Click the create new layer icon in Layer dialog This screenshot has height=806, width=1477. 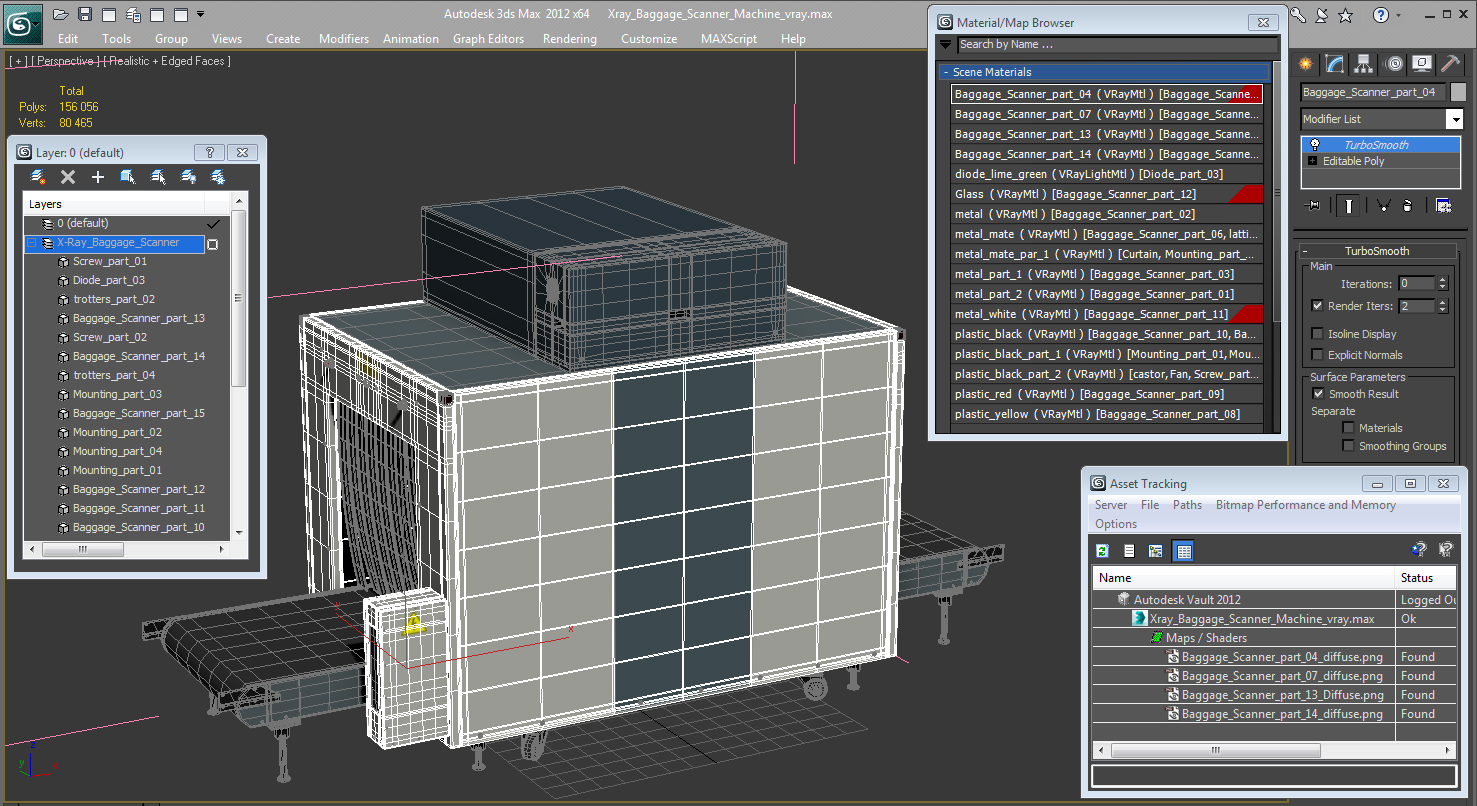(x=38, y=177)
